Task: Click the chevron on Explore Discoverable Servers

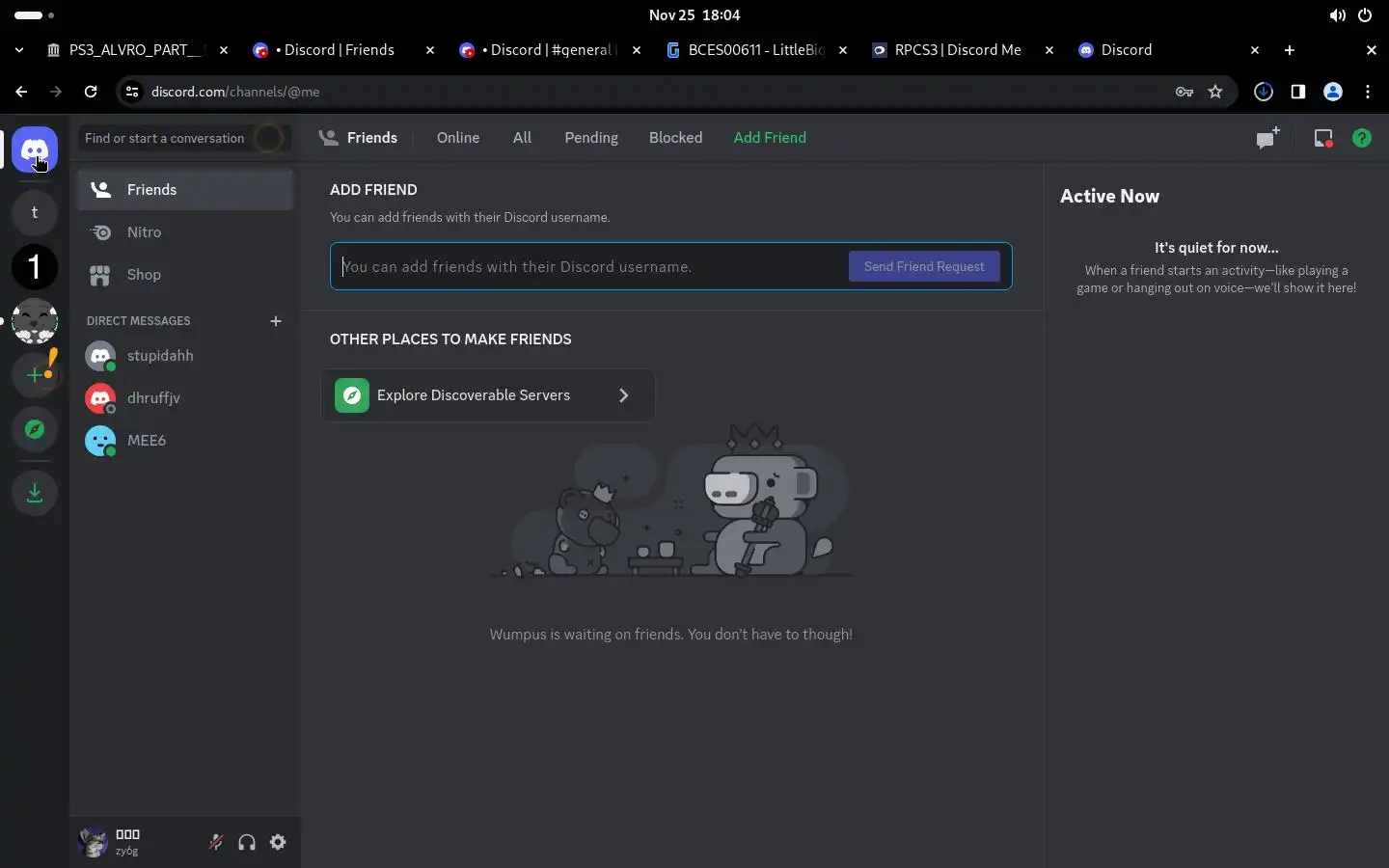Action: [x=624, y=395]
